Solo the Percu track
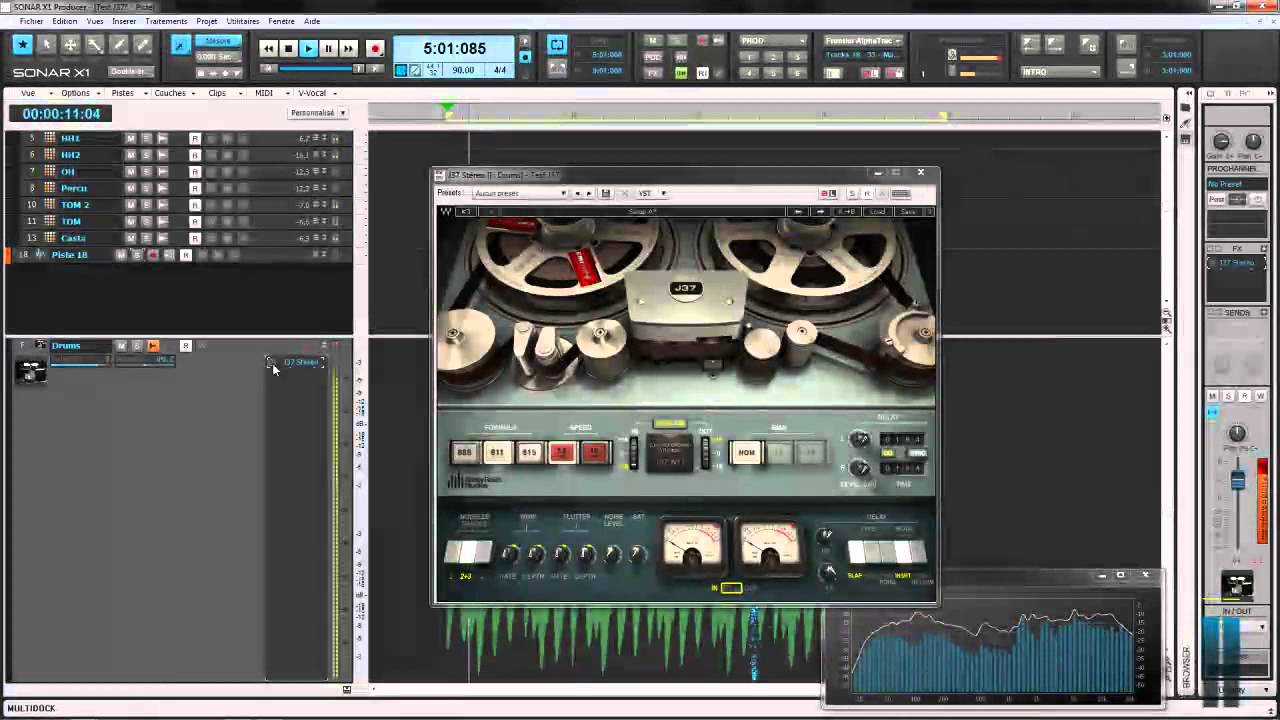Viewport: 1280px width, 720px height. click(x=146, y=188)
